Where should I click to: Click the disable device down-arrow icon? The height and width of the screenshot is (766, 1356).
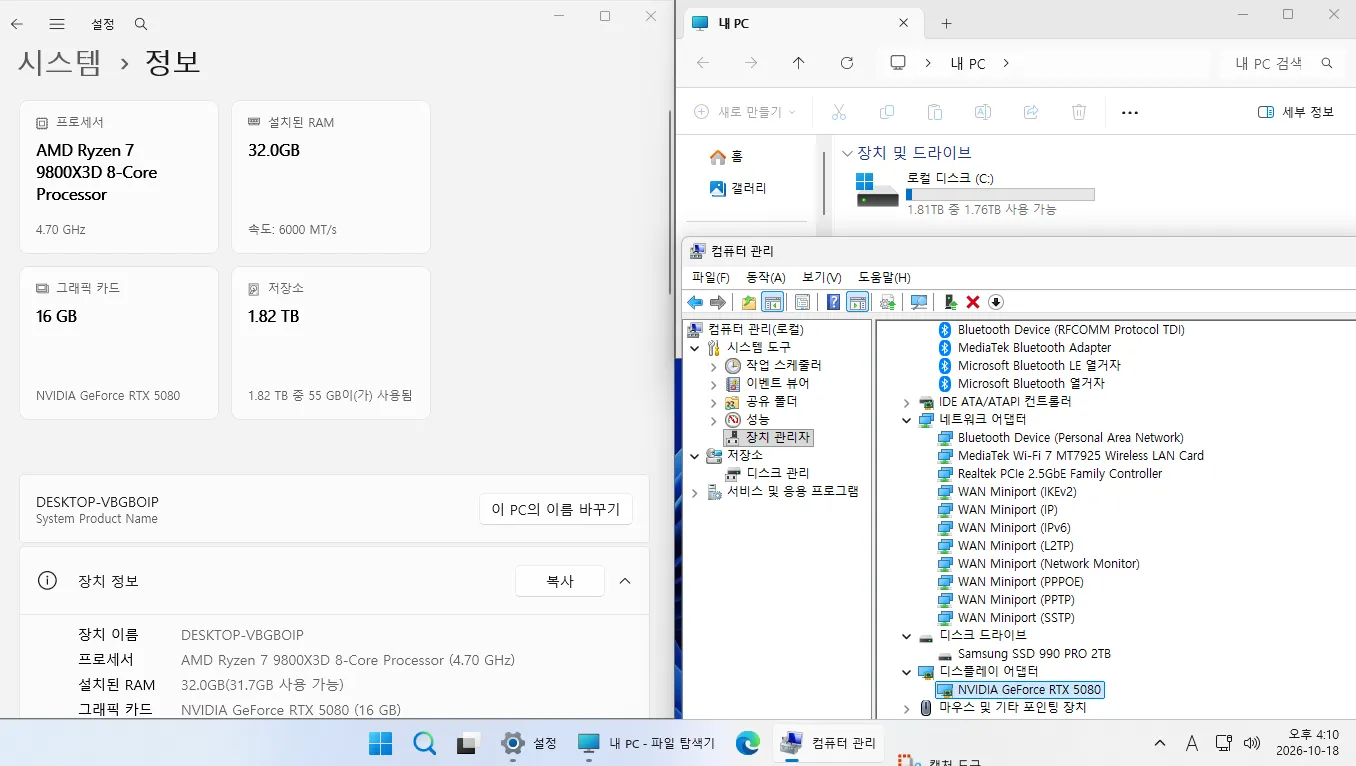996,302
